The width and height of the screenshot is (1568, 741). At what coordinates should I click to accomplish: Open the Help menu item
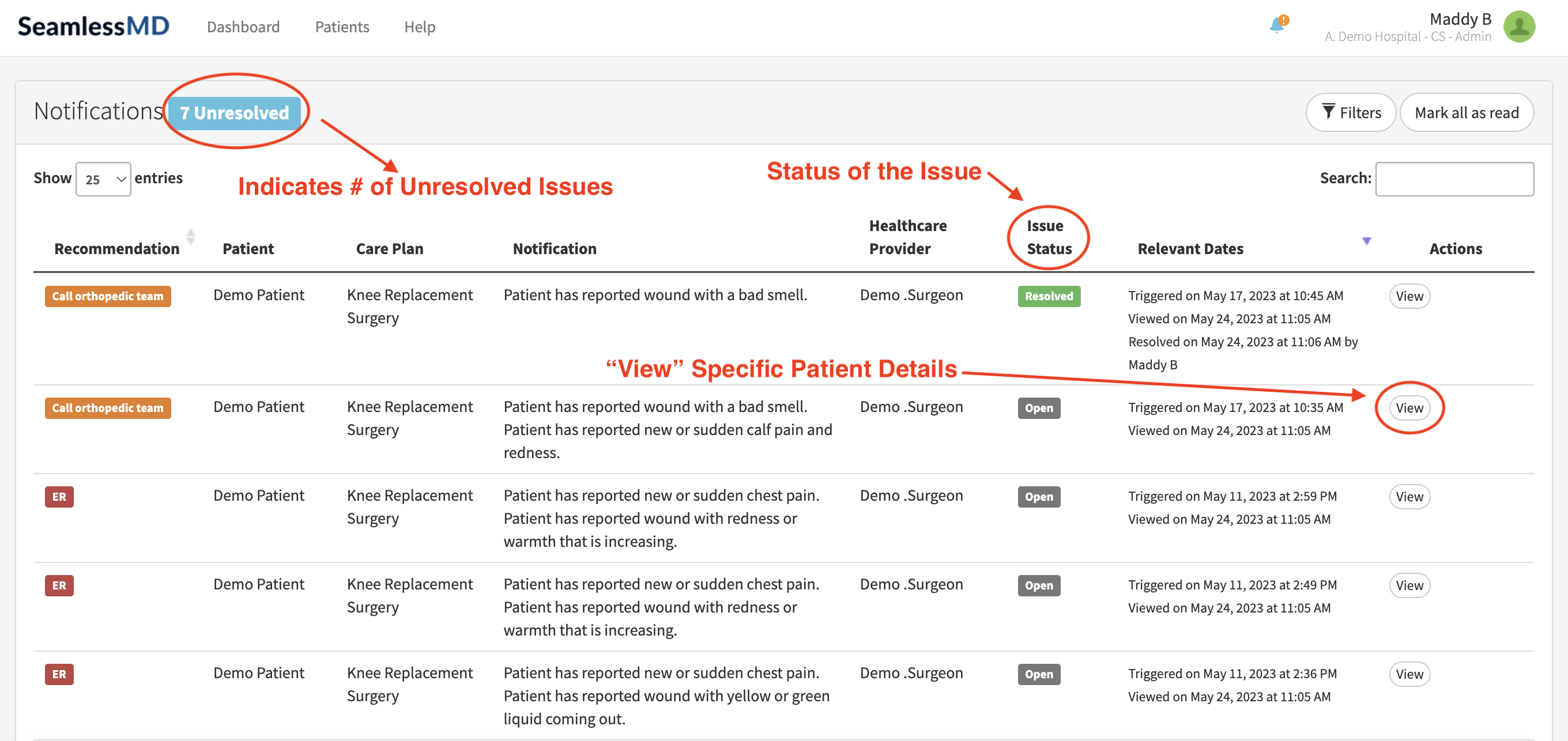click(420, 27)
